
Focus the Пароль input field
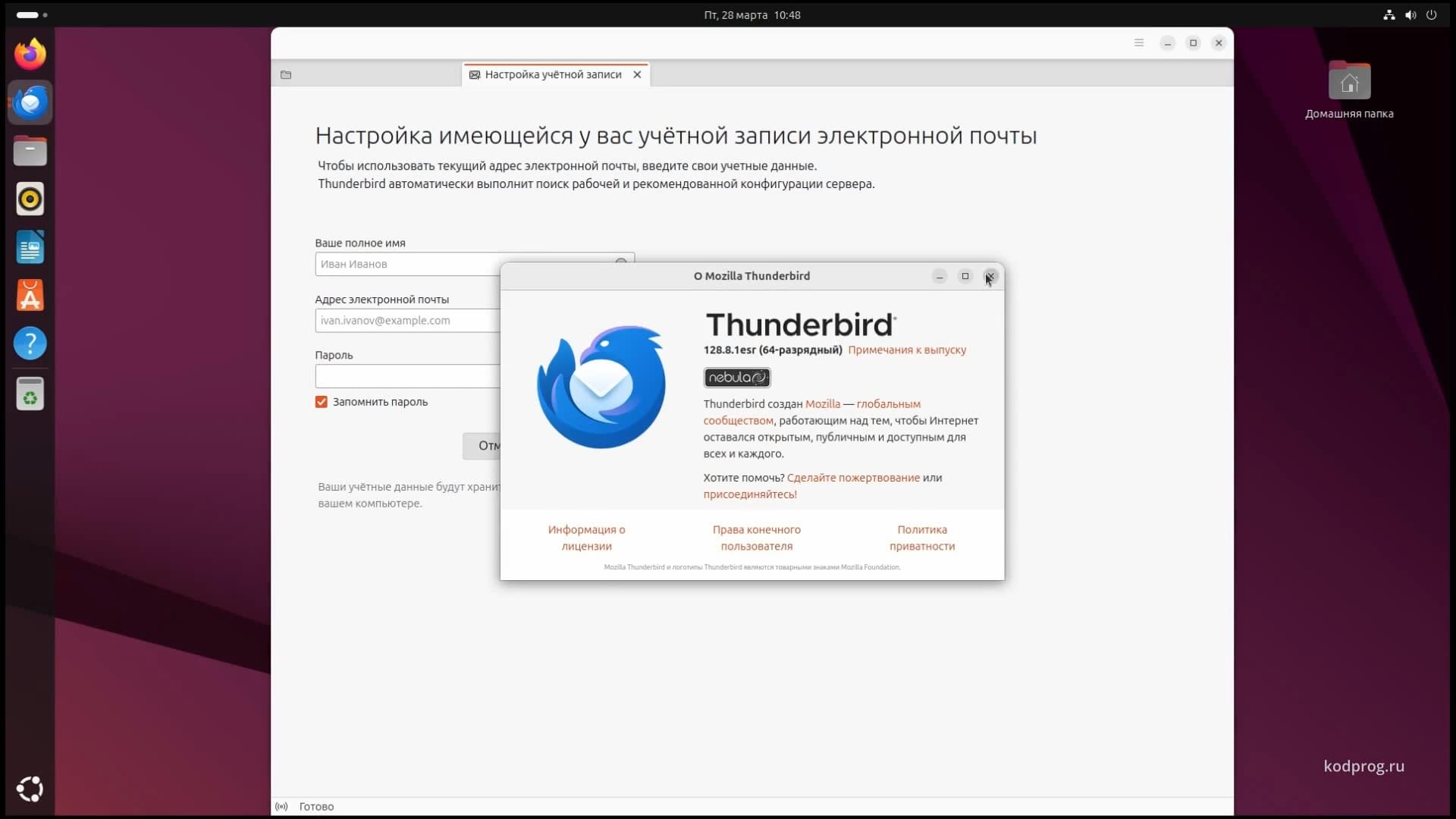tap(408, 376)
